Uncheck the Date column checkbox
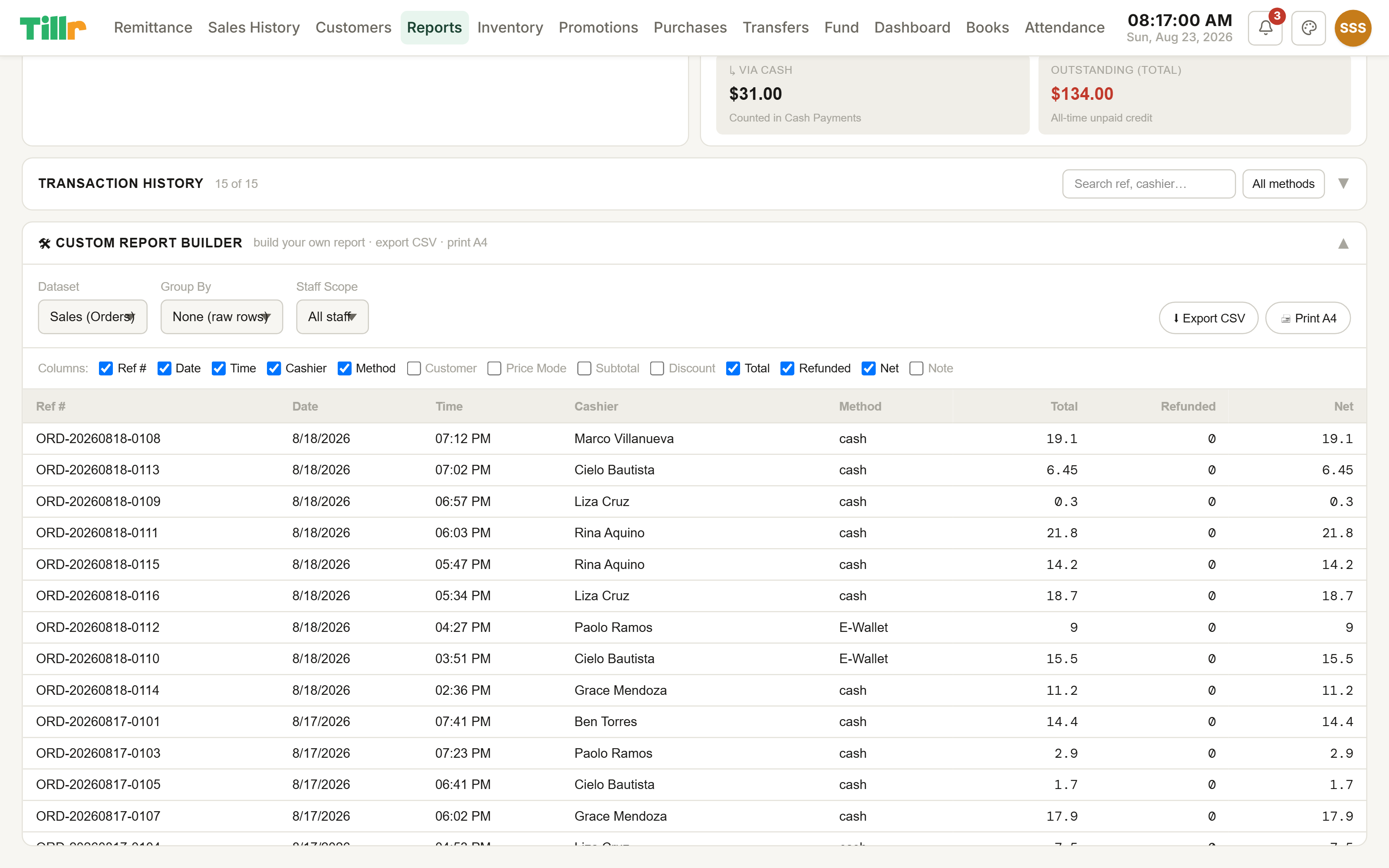Viewport: 1389px width, 868px height. click(164, 368)
